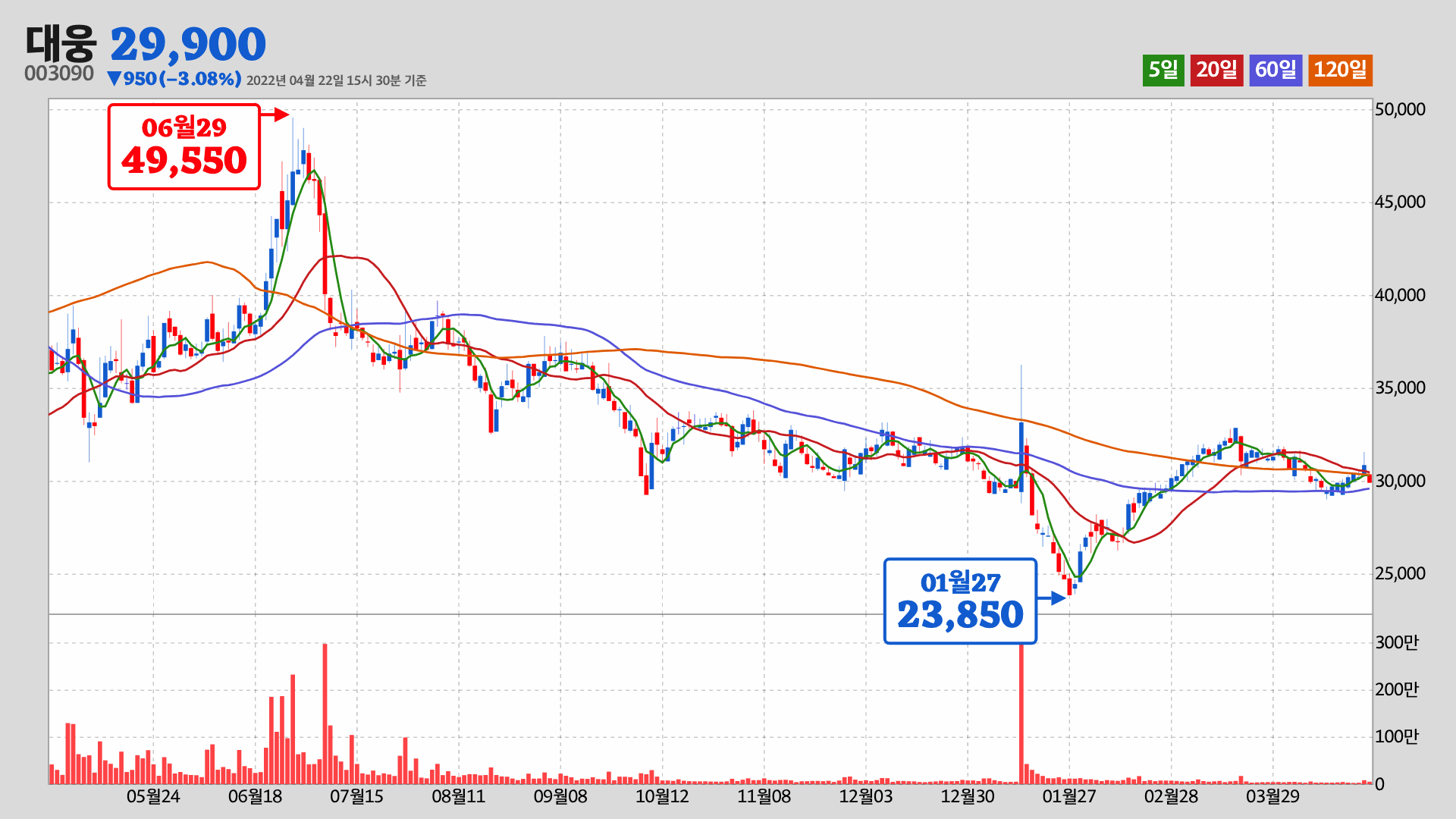Click the 11월08 date axis label
1456x819 pixels.
764,797
